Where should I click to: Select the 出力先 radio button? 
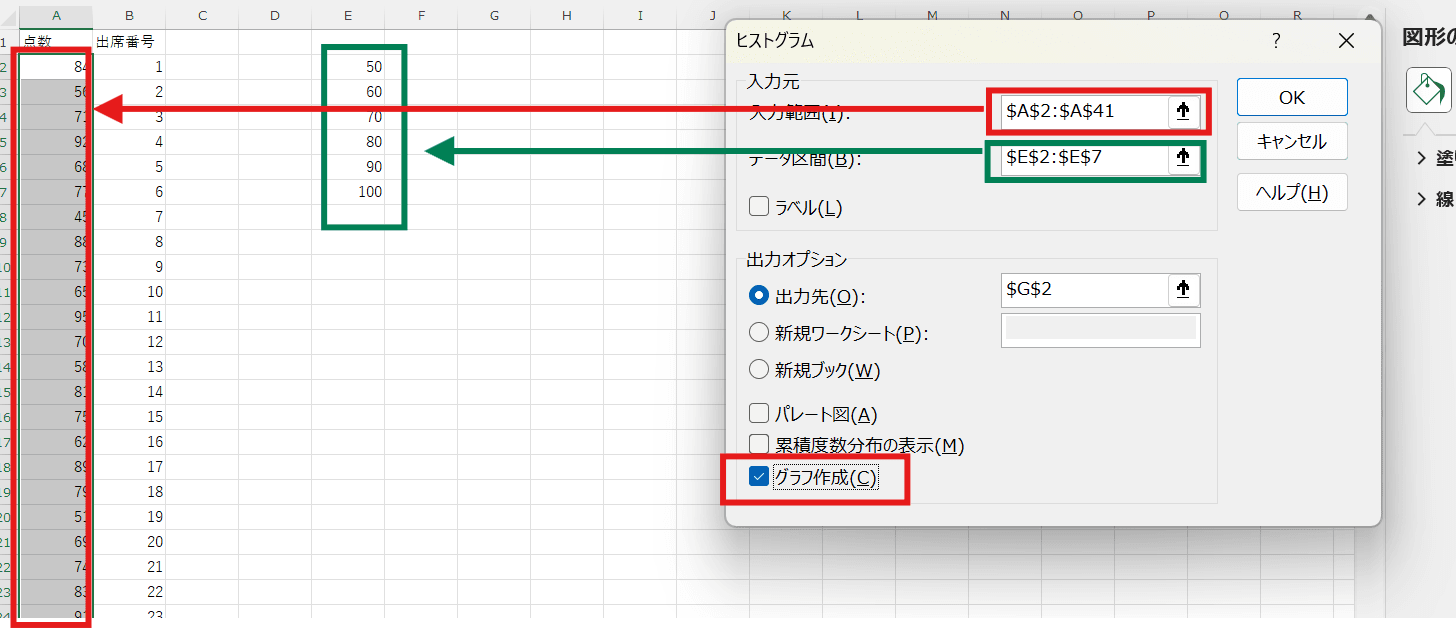pos(759,296)
